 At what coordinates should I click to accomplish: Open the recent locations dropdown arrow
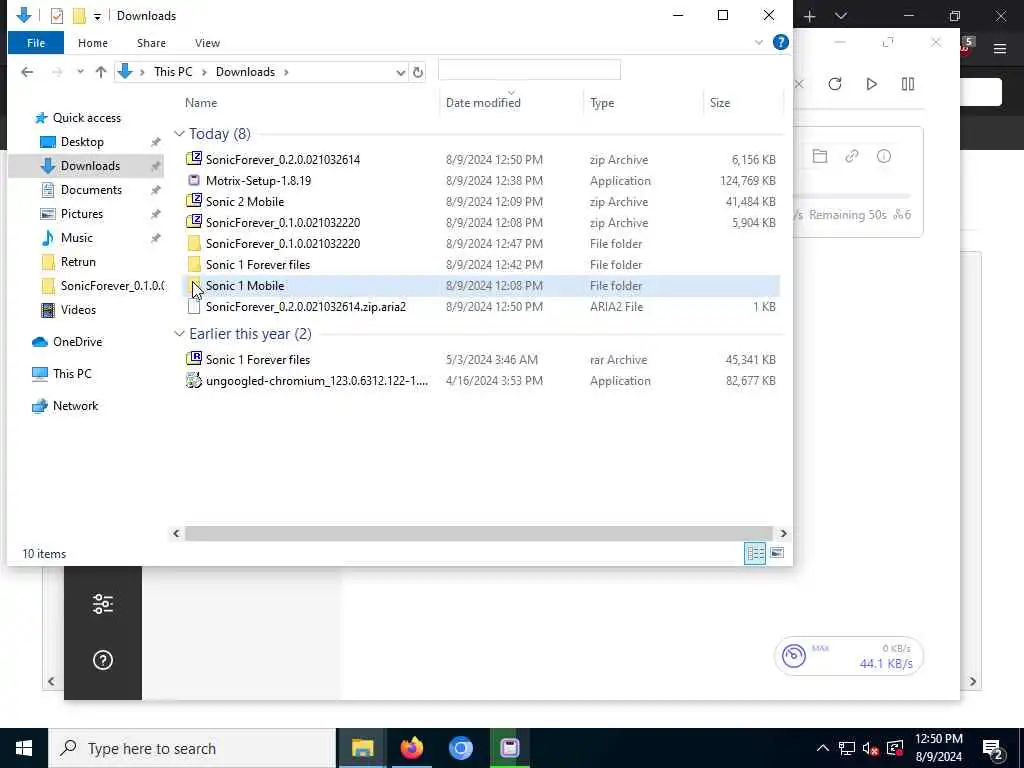80,72
